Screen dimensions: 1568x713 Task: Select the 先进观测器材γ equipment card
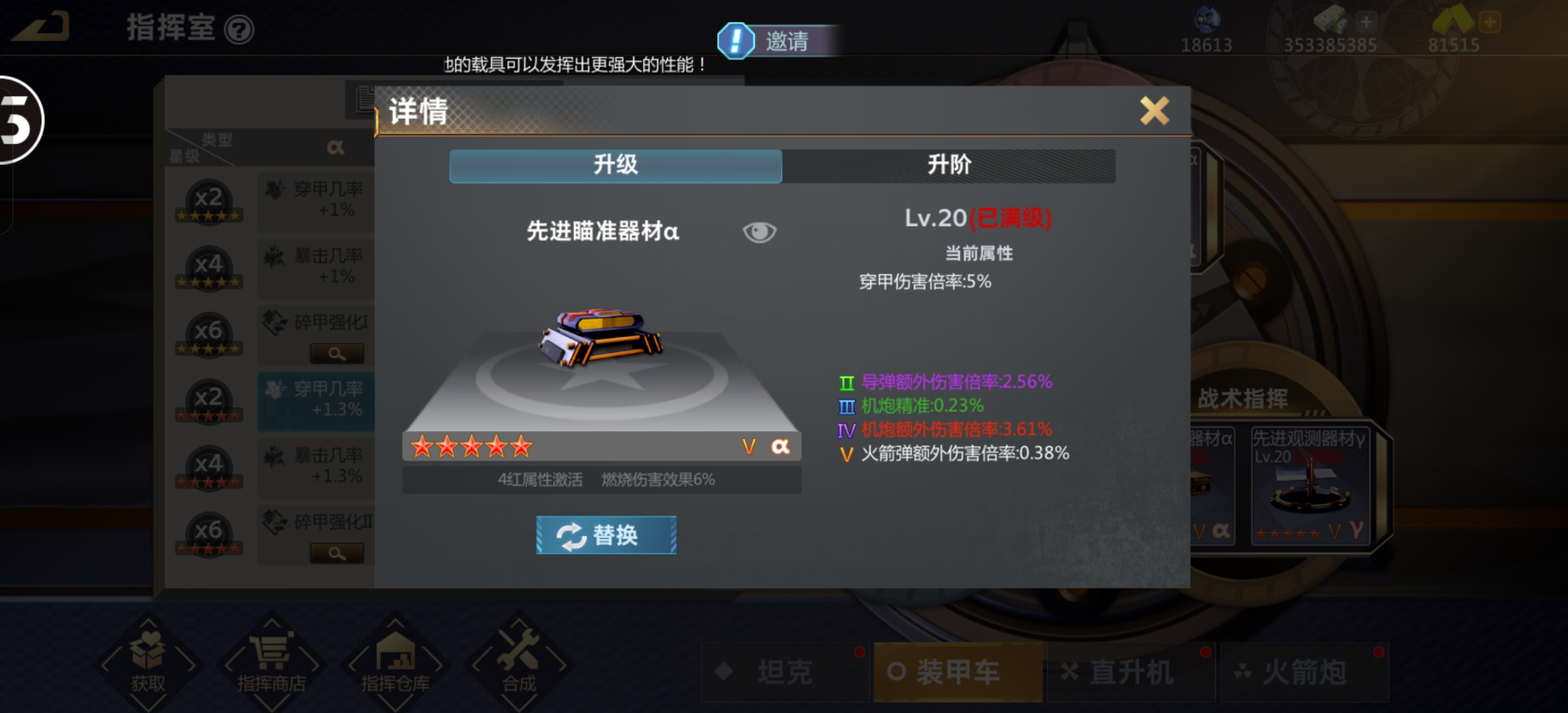(1309, 486)
